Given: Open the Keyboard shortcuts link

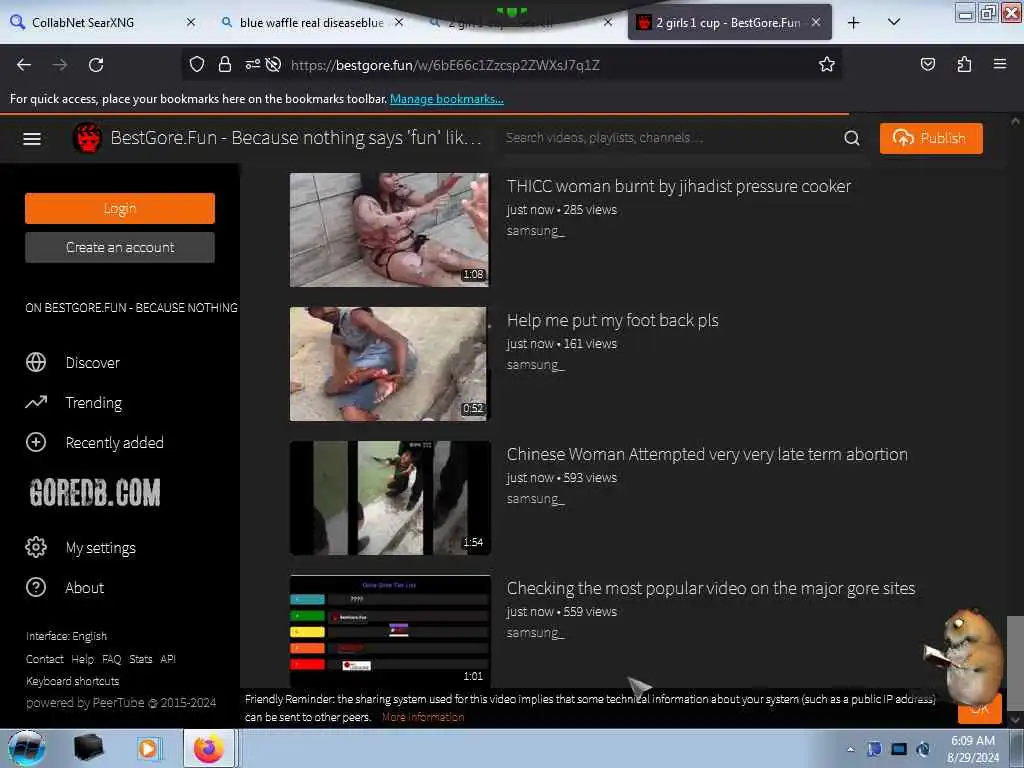Looking at the screenshot, I should 72,681.
